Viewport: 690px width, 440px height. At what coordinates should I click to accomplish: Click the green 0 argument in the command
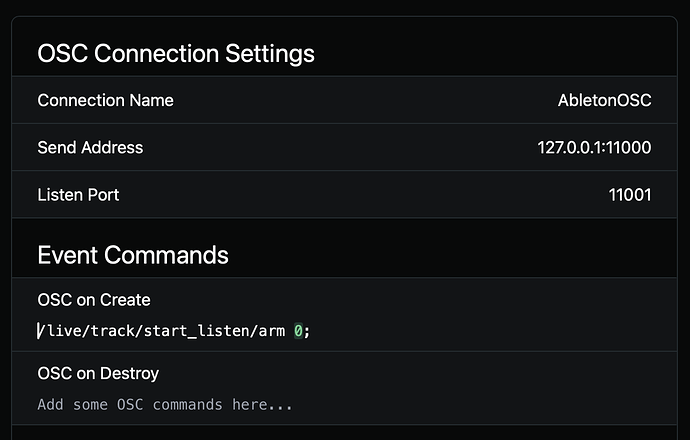[x=298, y=331]
